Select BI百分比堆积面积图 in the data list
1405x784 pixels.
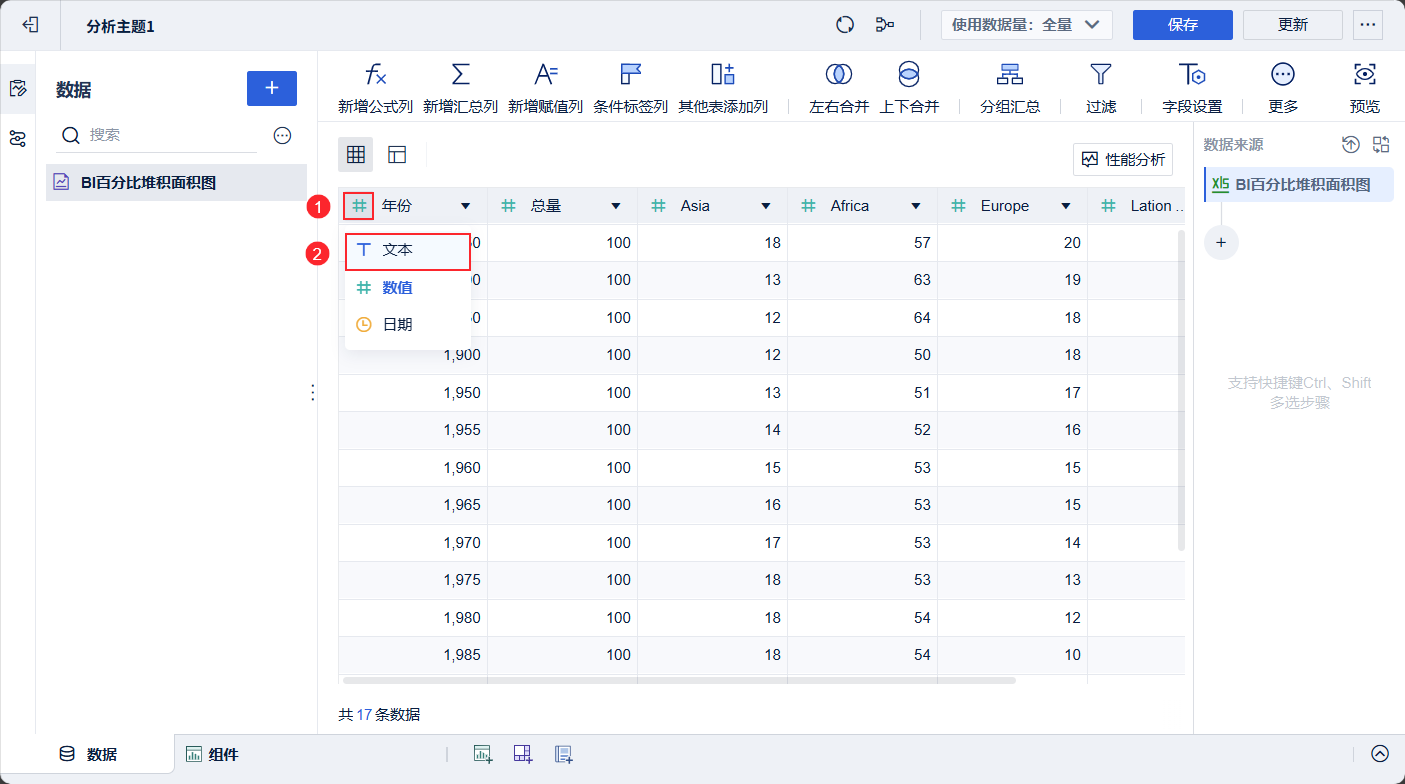176,183
